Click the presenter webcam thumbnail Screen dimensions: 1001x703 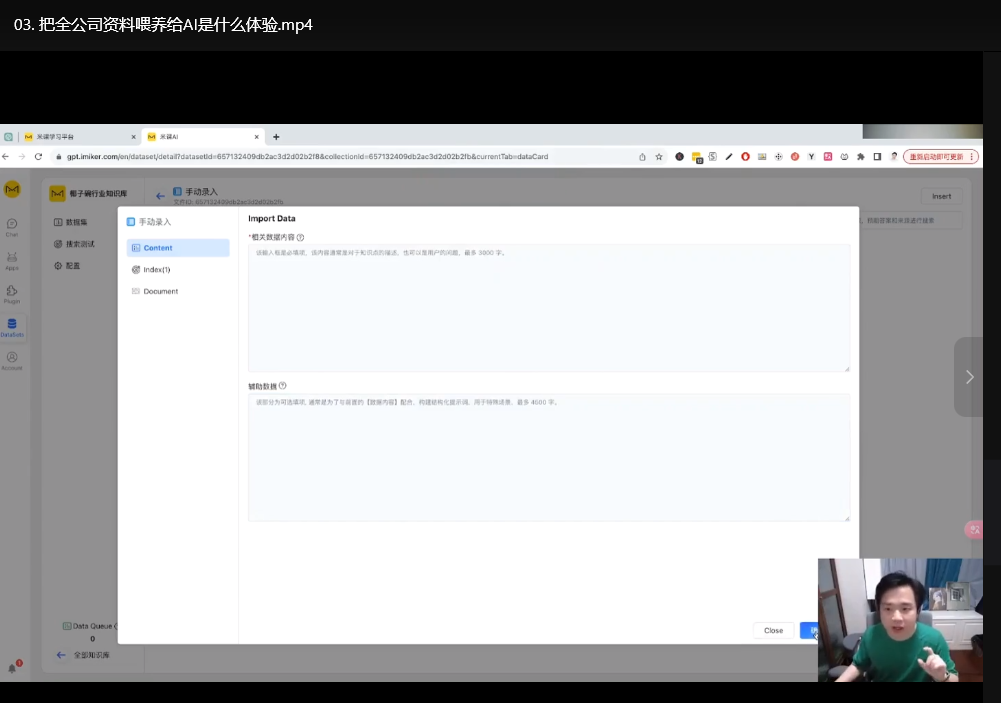[x=900, y=620]
